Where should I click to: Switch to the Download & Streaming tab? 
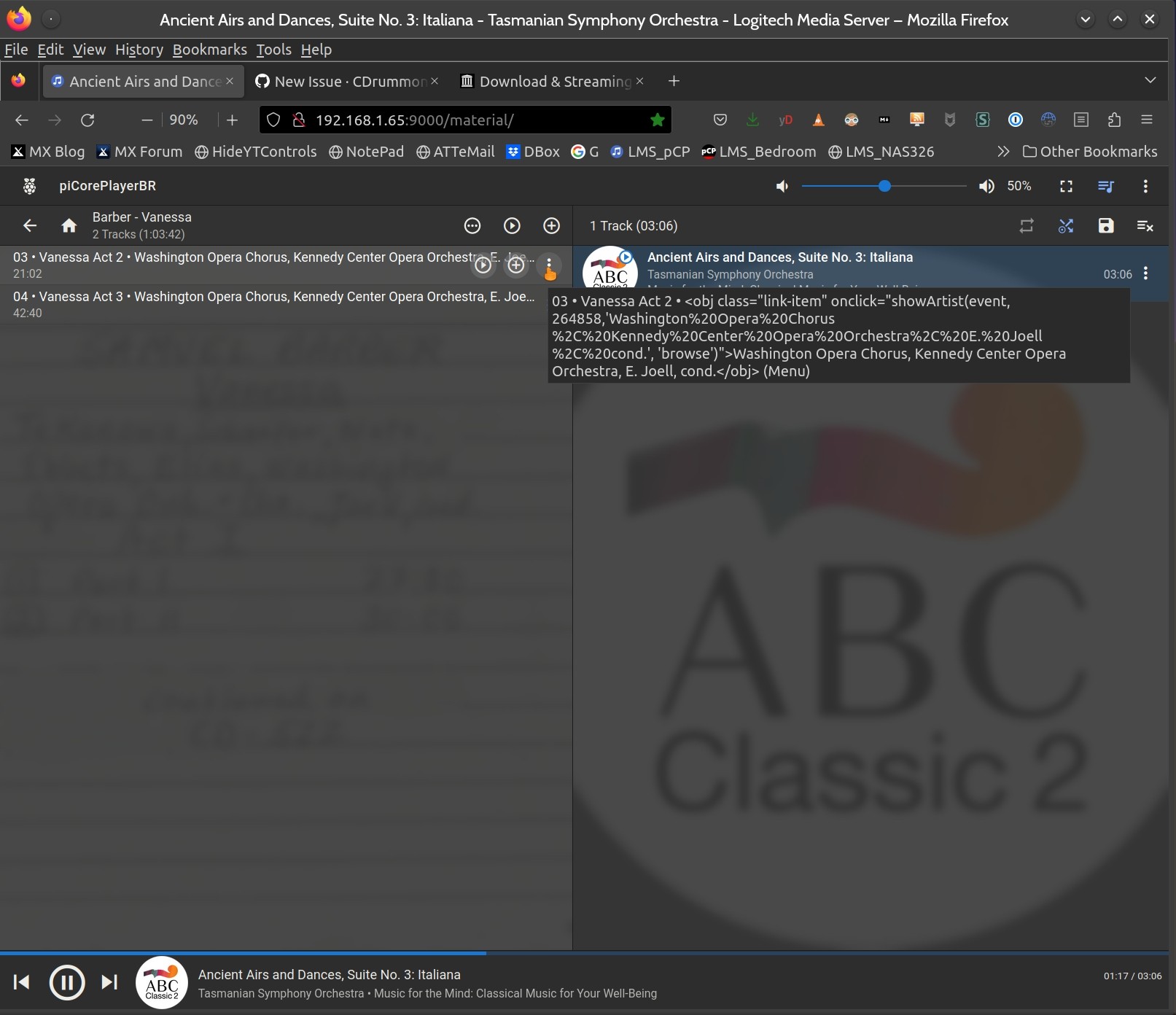tap(550, 81)
